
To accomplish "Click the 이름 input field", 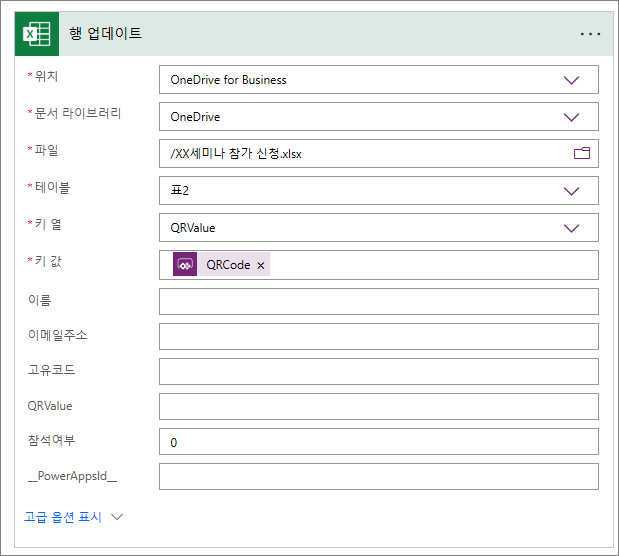I will (379, 302).
